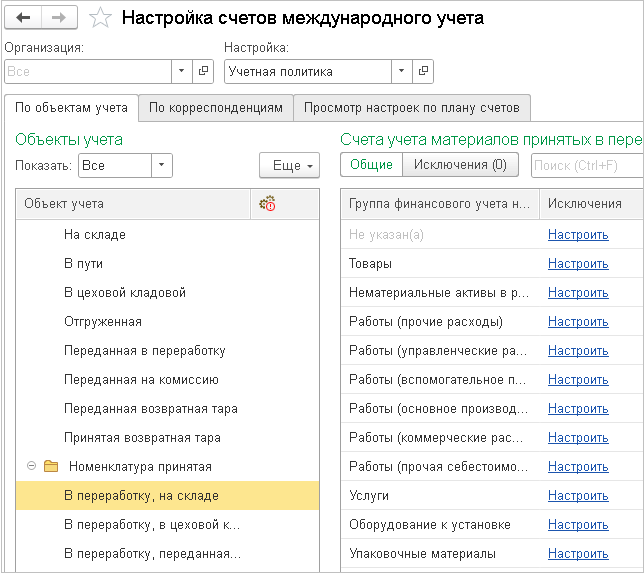
Task: Open Просмотр настроек по плану счетов tab
Action: 412,108
